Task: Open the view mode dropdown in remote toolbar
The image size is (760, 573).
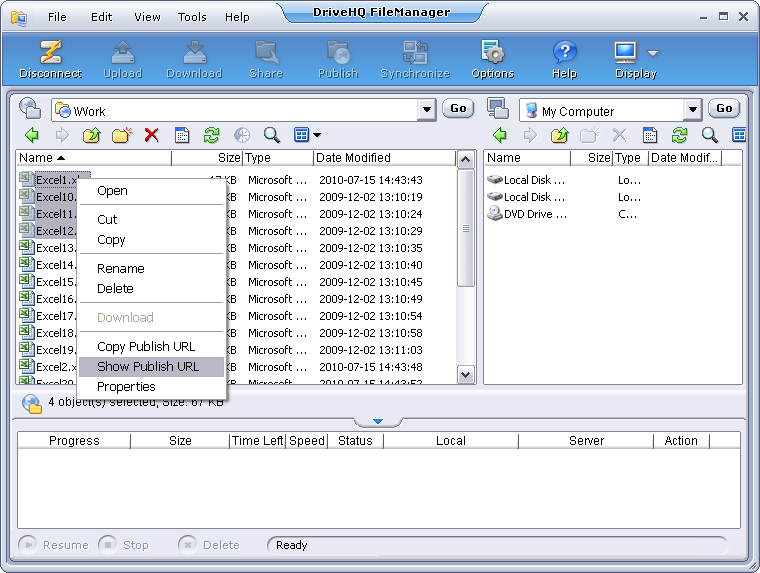Action: pos(317,135)
